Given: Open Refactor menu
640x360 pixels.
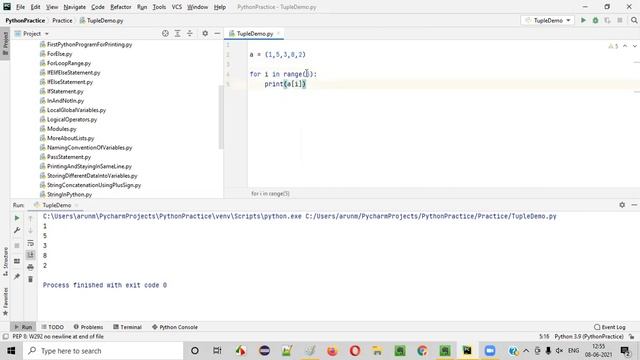Looking at the screenshot, I should coord(121,7).
